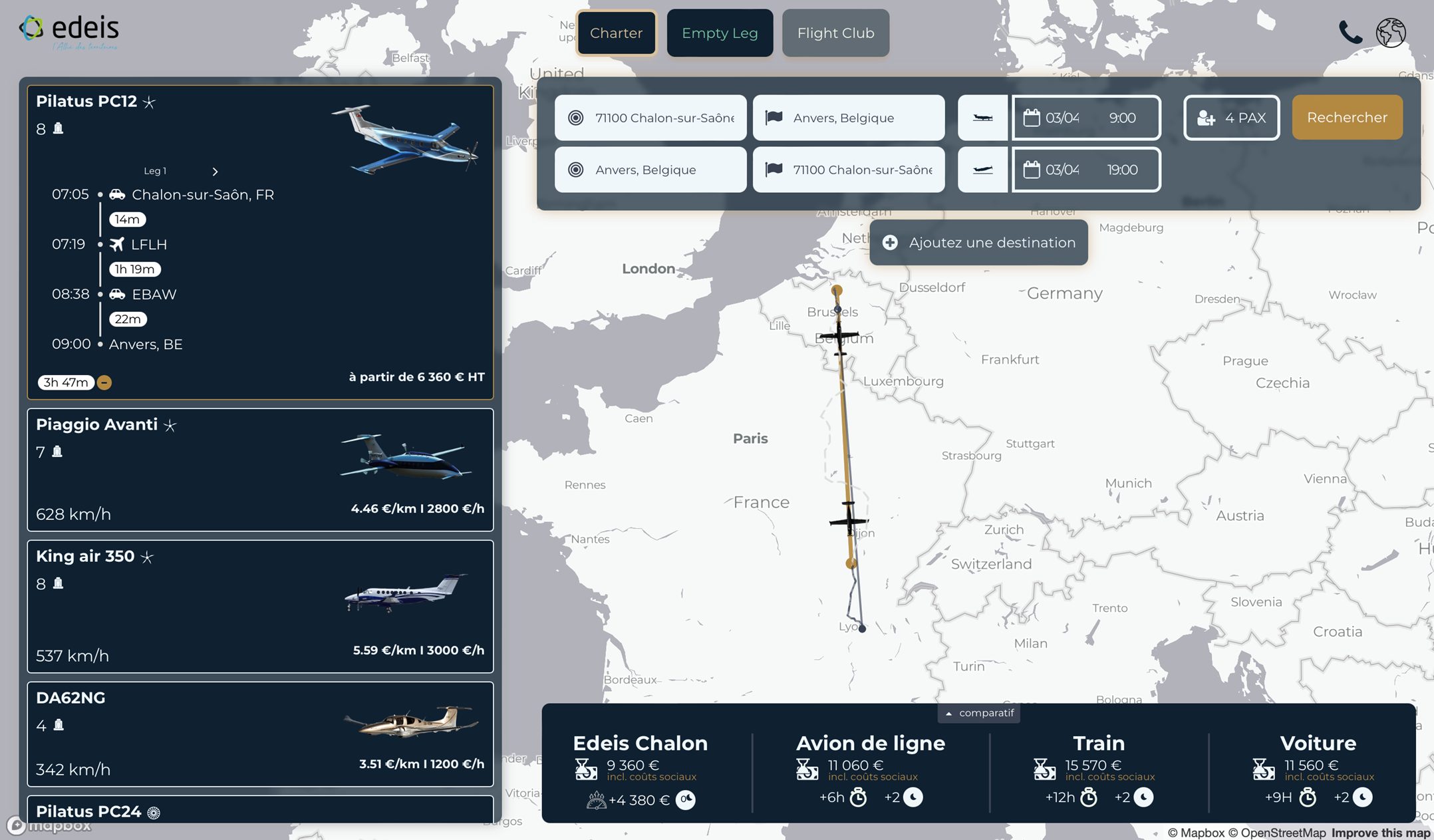Click the phone contact icon
Screen dimensions: 1434x840
(x=1350, y=32)
